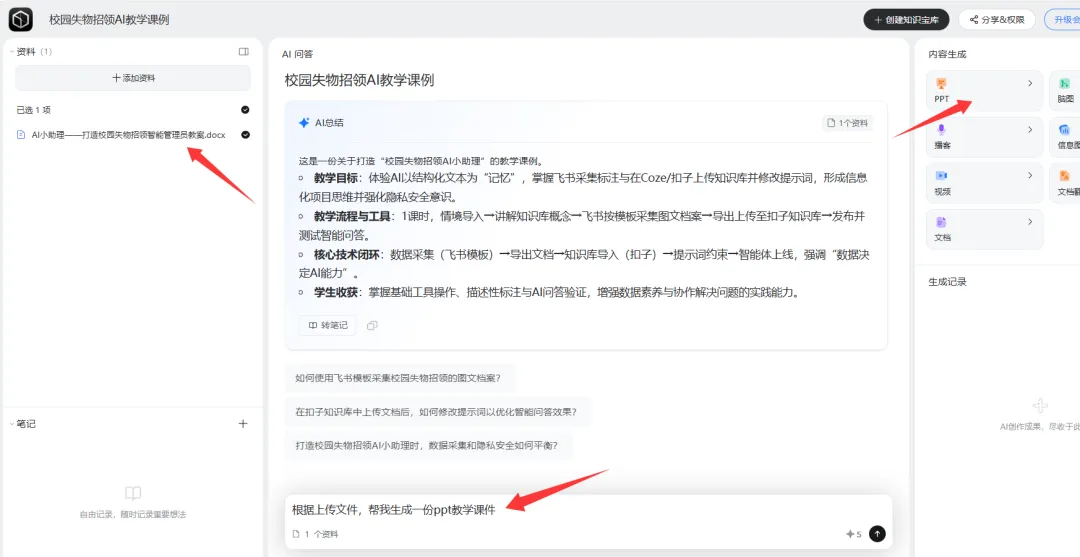Click the chat input text field
The image size is (1080, 557).
588,510
